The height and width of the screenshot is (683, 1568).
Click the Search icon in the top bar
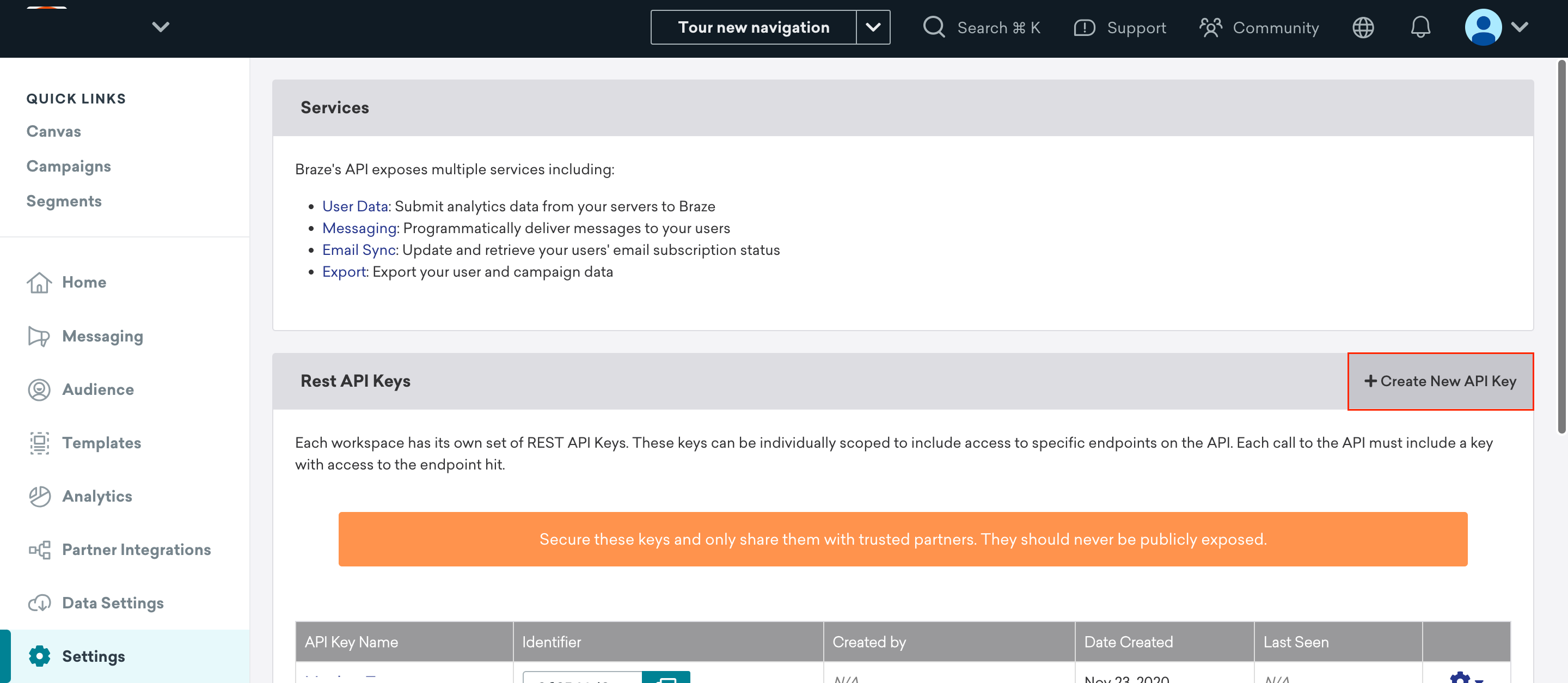pos(933,27)
